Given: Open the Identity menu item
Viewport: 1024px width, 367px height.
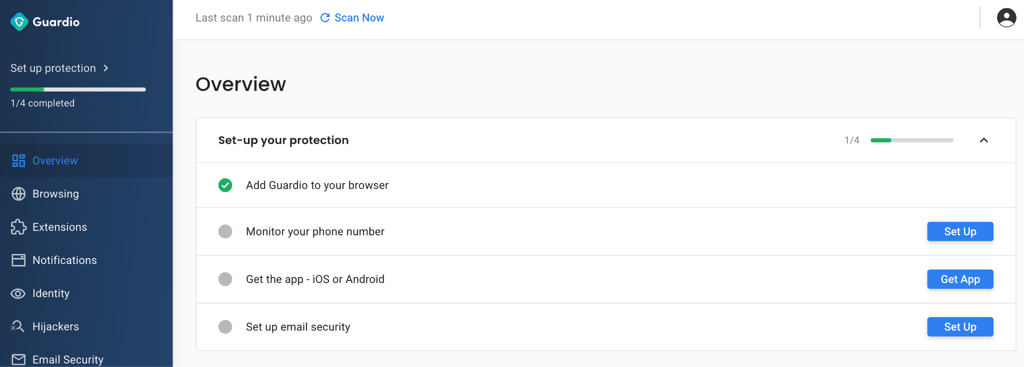Looking at the screenshot, I should (x=86, y=293).
